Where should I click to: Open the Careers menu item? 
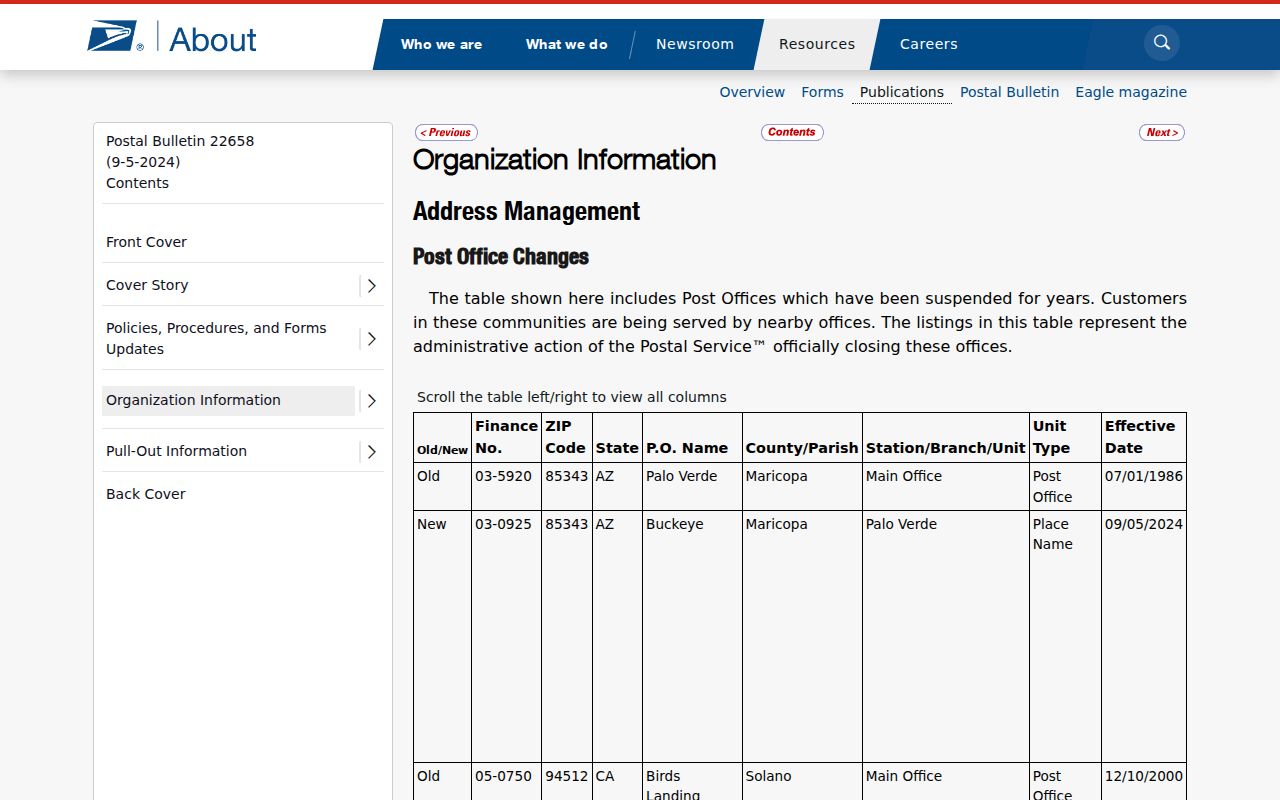tap(929, 44)
